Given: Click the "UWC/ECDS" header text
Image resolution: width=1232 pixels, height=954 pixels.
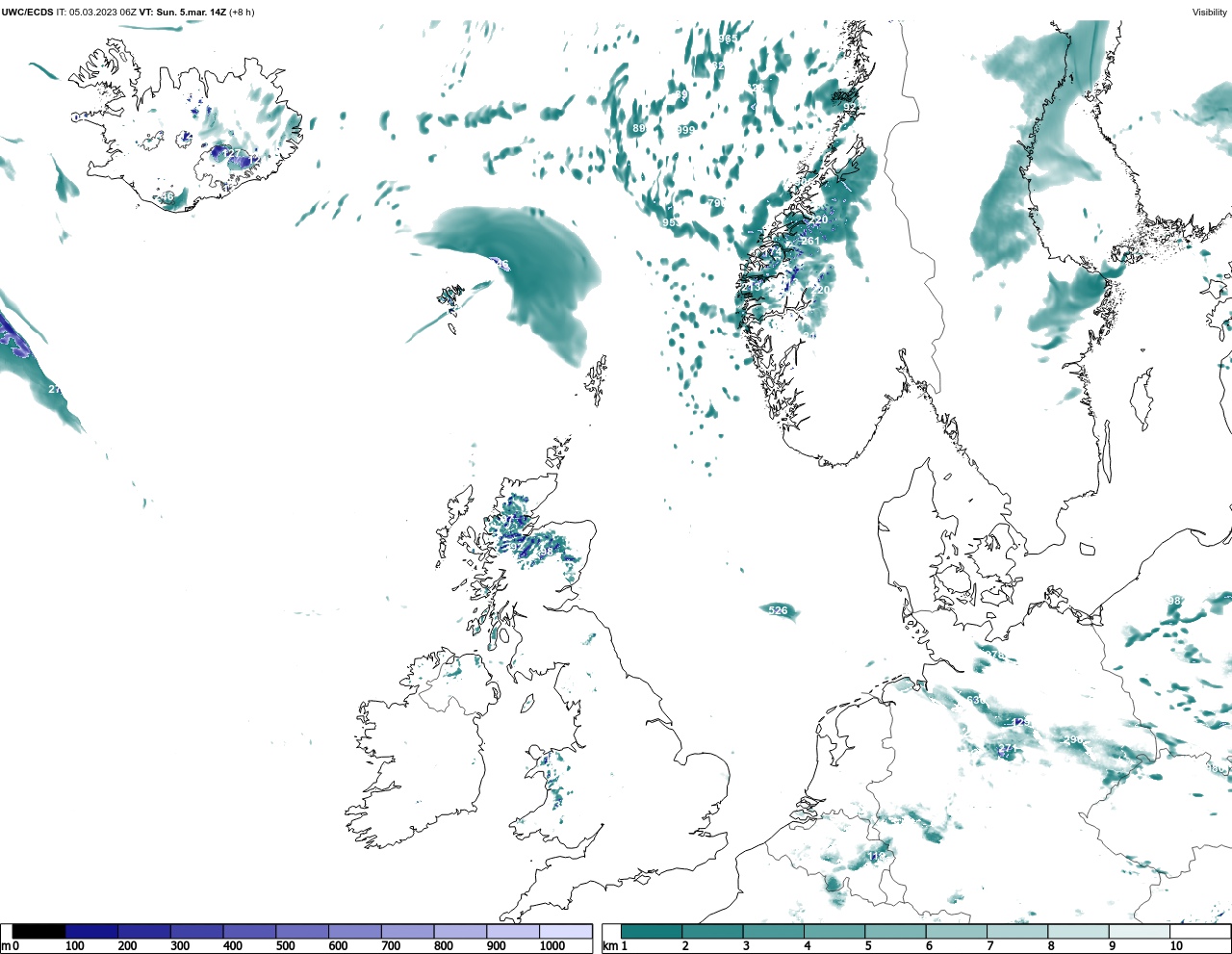Looking at the screenshot, I should (27, 13).
